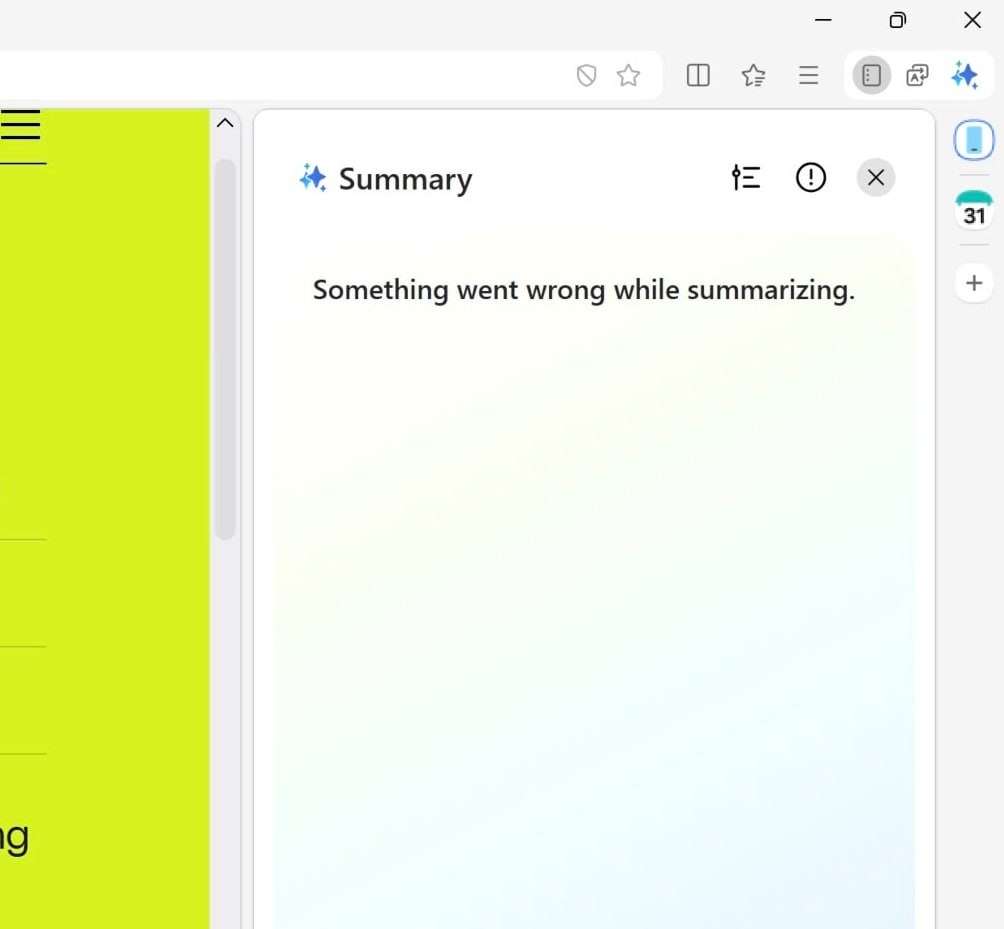Restore down the browser window
1004x929 pixels.
click(x=898, y=20)
